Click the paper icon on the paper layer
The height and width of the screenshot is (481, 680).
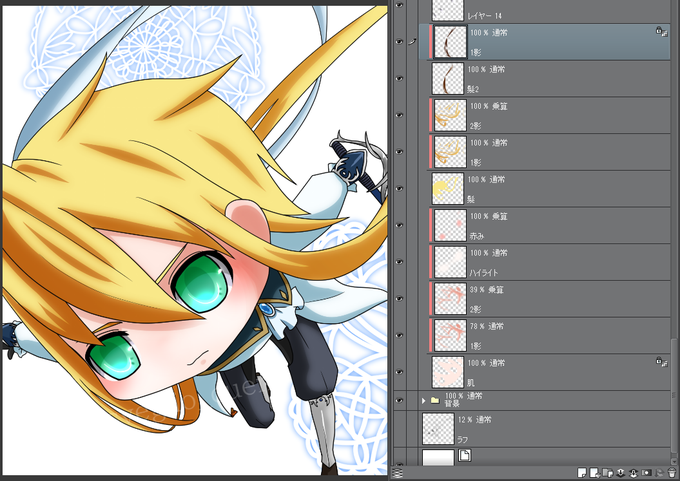464,455
